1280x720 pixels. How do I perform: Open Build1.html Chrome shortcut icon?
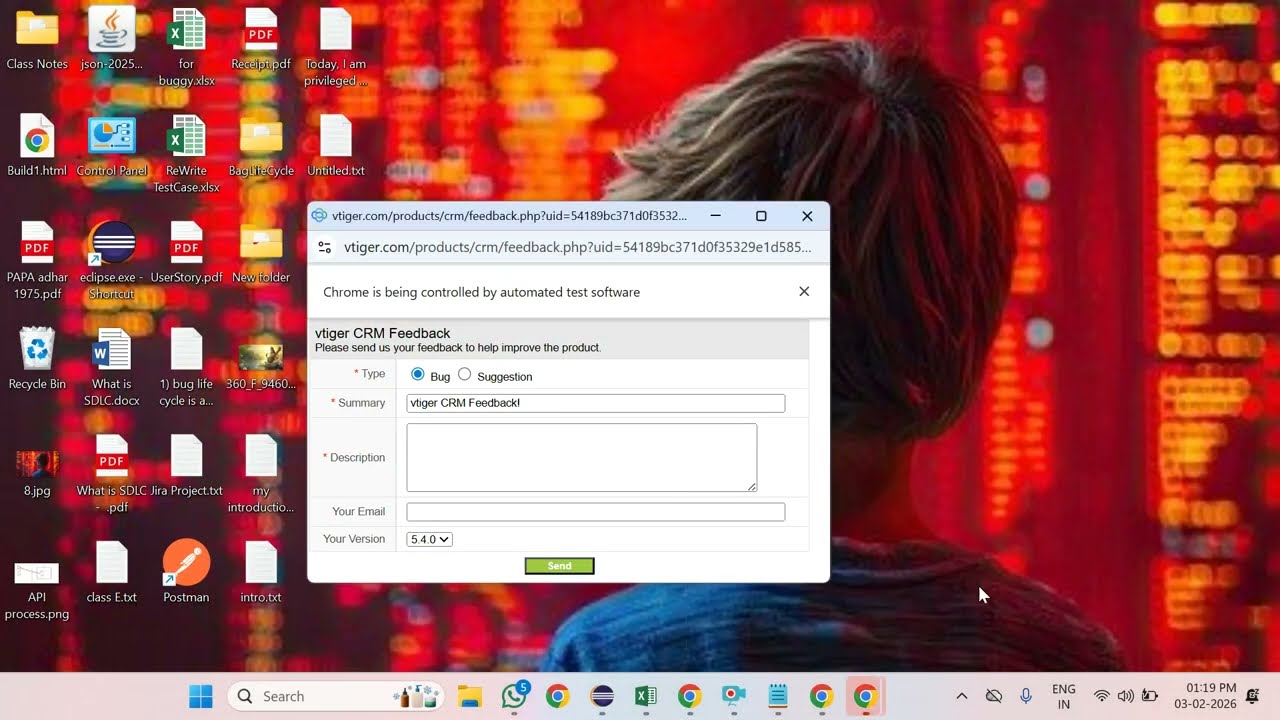pyautogui.click(x=37, y=136)
